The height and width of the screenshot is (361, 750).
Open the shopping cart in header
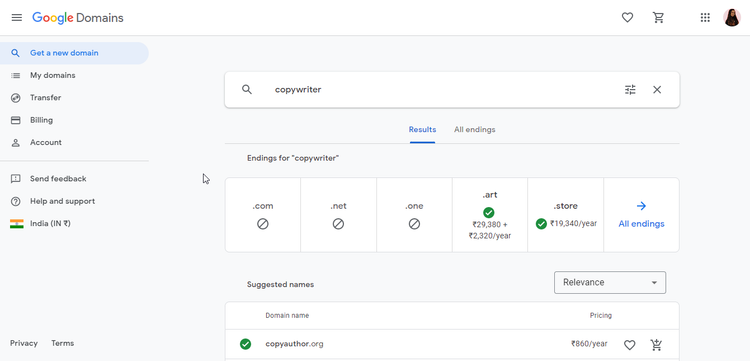point(659,18)
